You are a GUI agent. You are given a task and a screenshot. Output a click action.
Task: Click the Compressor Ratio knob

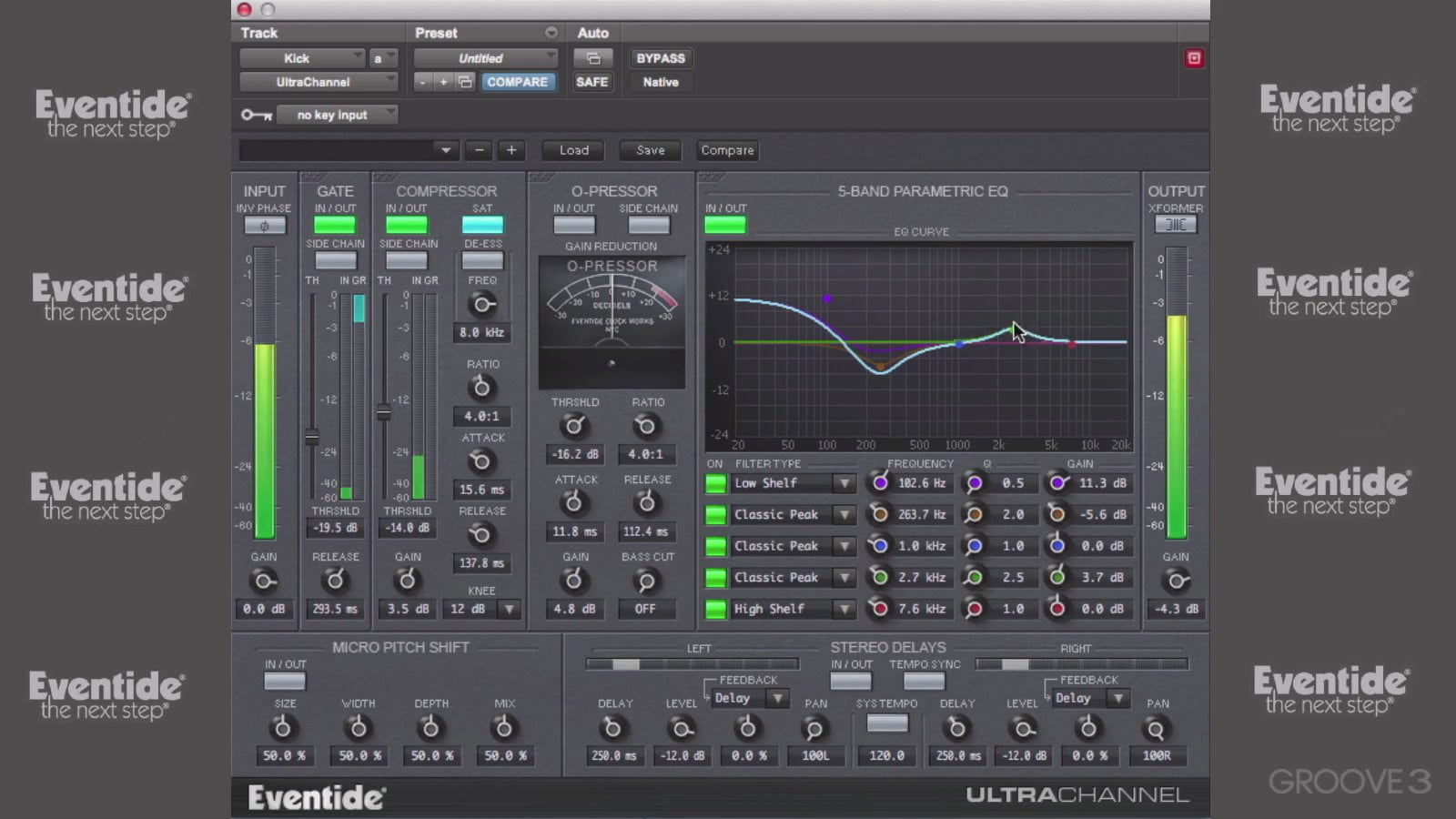click(x=481, y=388)
